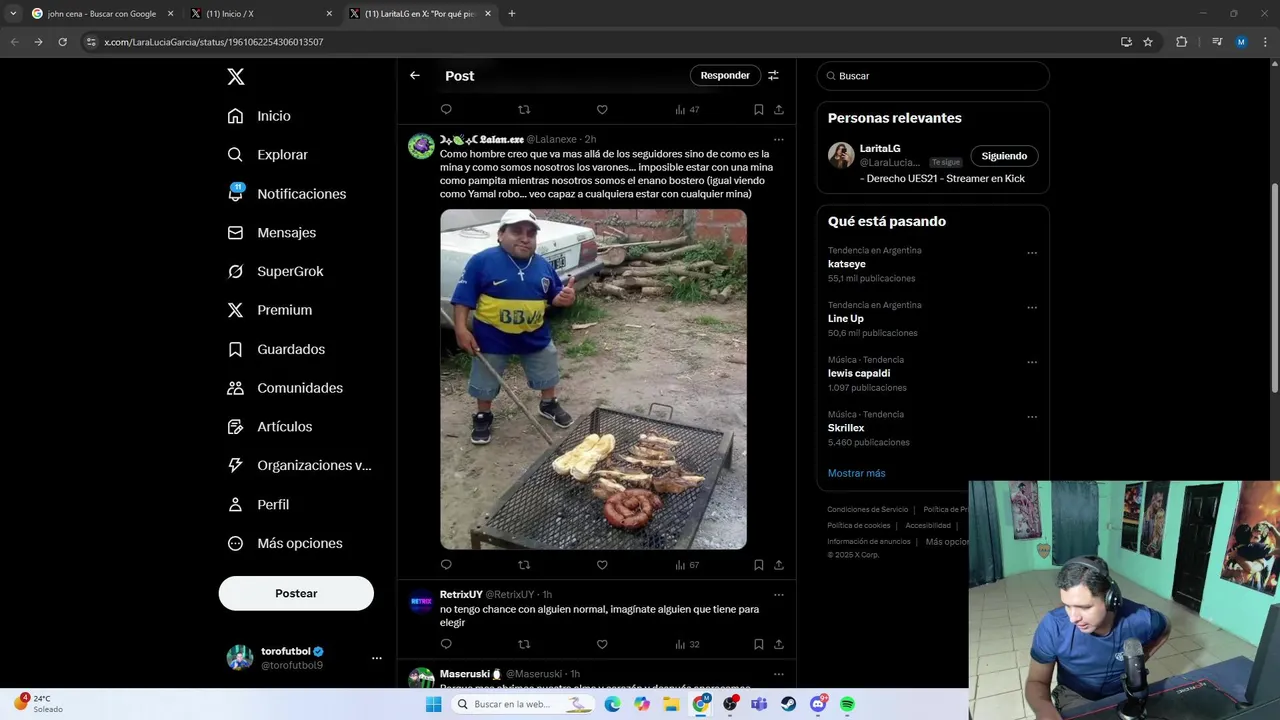Open SuperGrok in sidebar

pos(275,271)
